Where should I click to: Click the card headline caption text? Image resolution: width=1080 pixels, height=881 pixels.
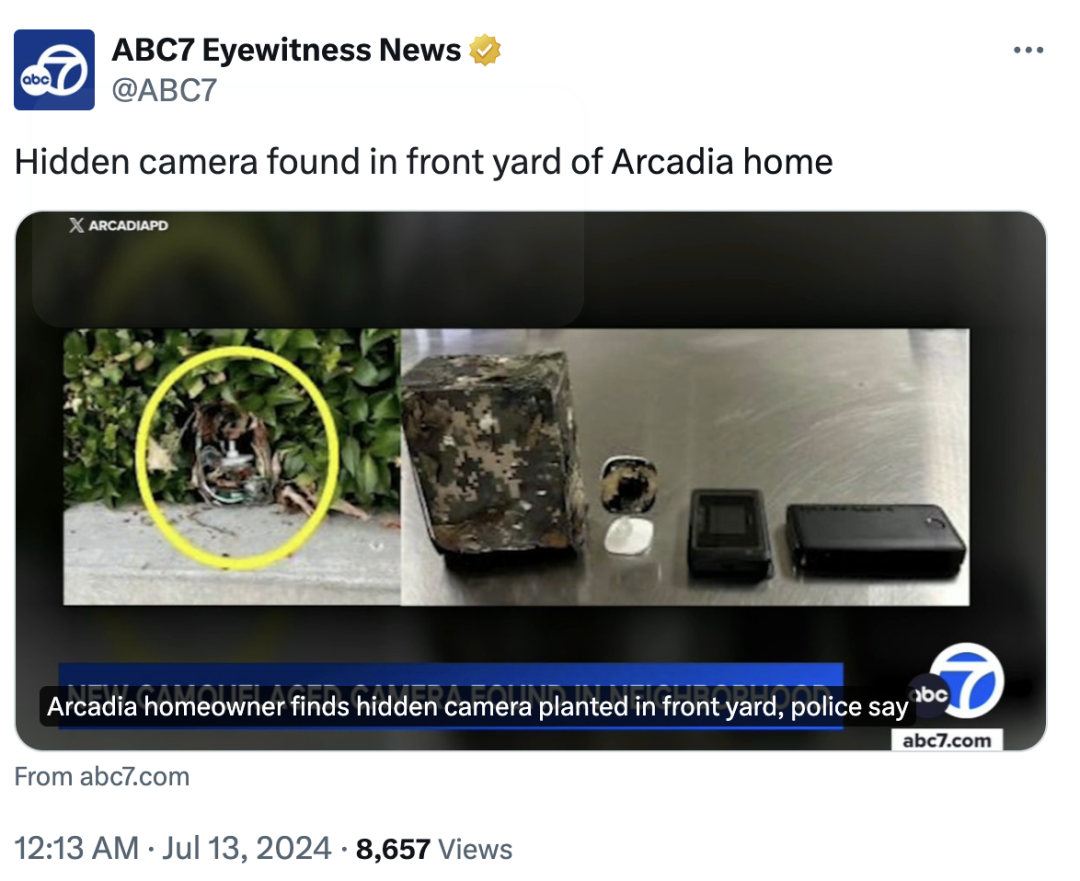(477, 707)
